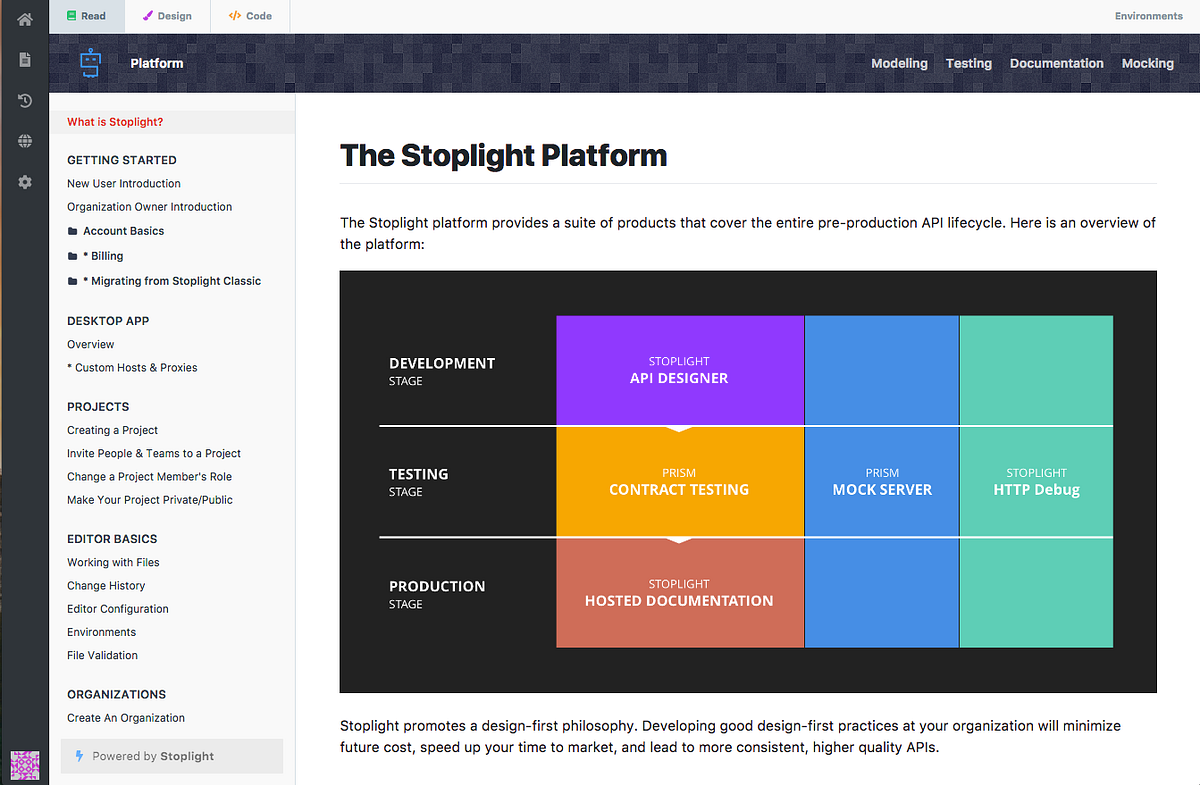This screenshot has width=1200, height=785.
Task: Click the globe icon in the left rail
Action: tap(24, 141)
